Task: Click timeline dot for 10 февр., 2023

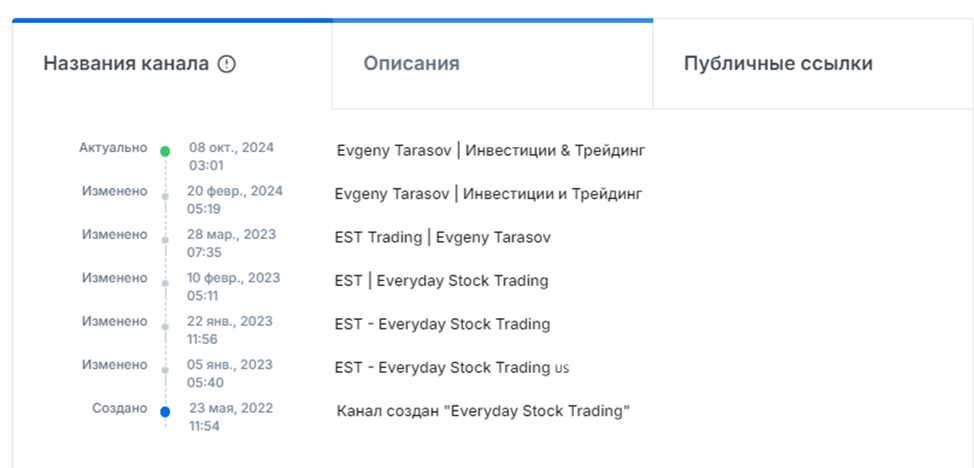Action: [x=165, y=282]
